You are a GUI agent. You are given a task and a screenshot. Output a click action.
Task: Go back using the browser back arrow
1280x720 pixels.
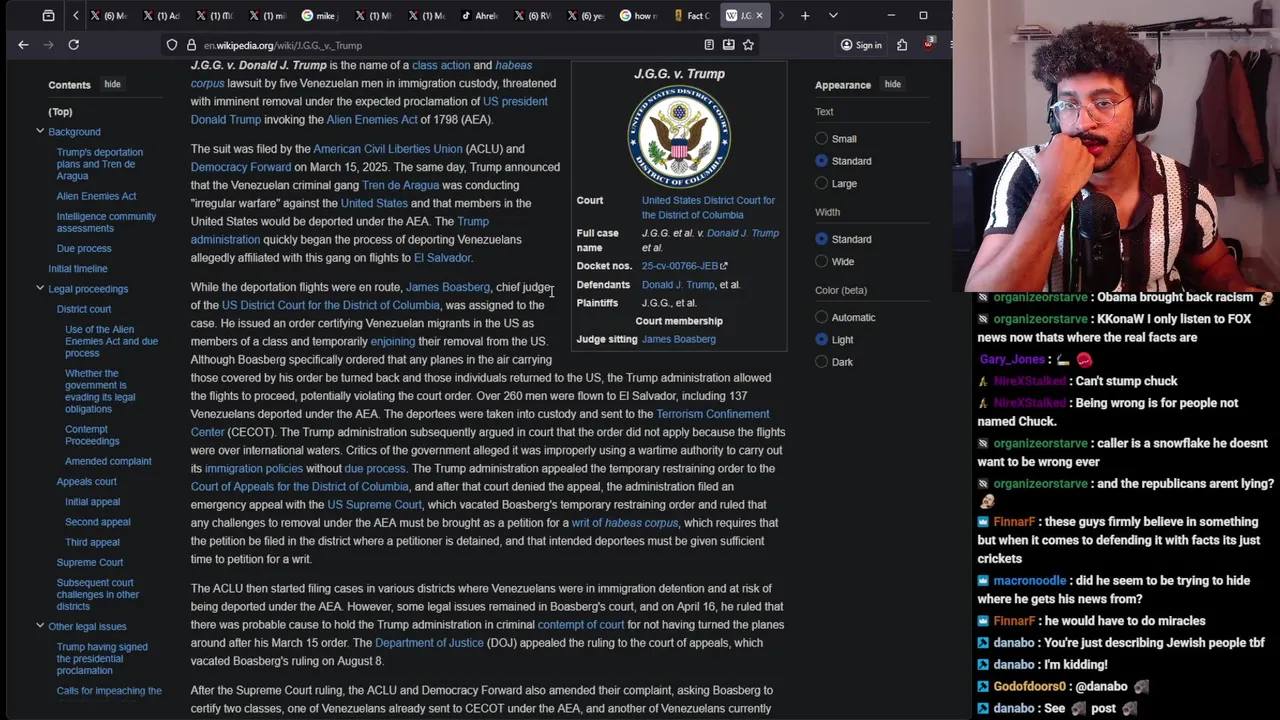(23, 45)
